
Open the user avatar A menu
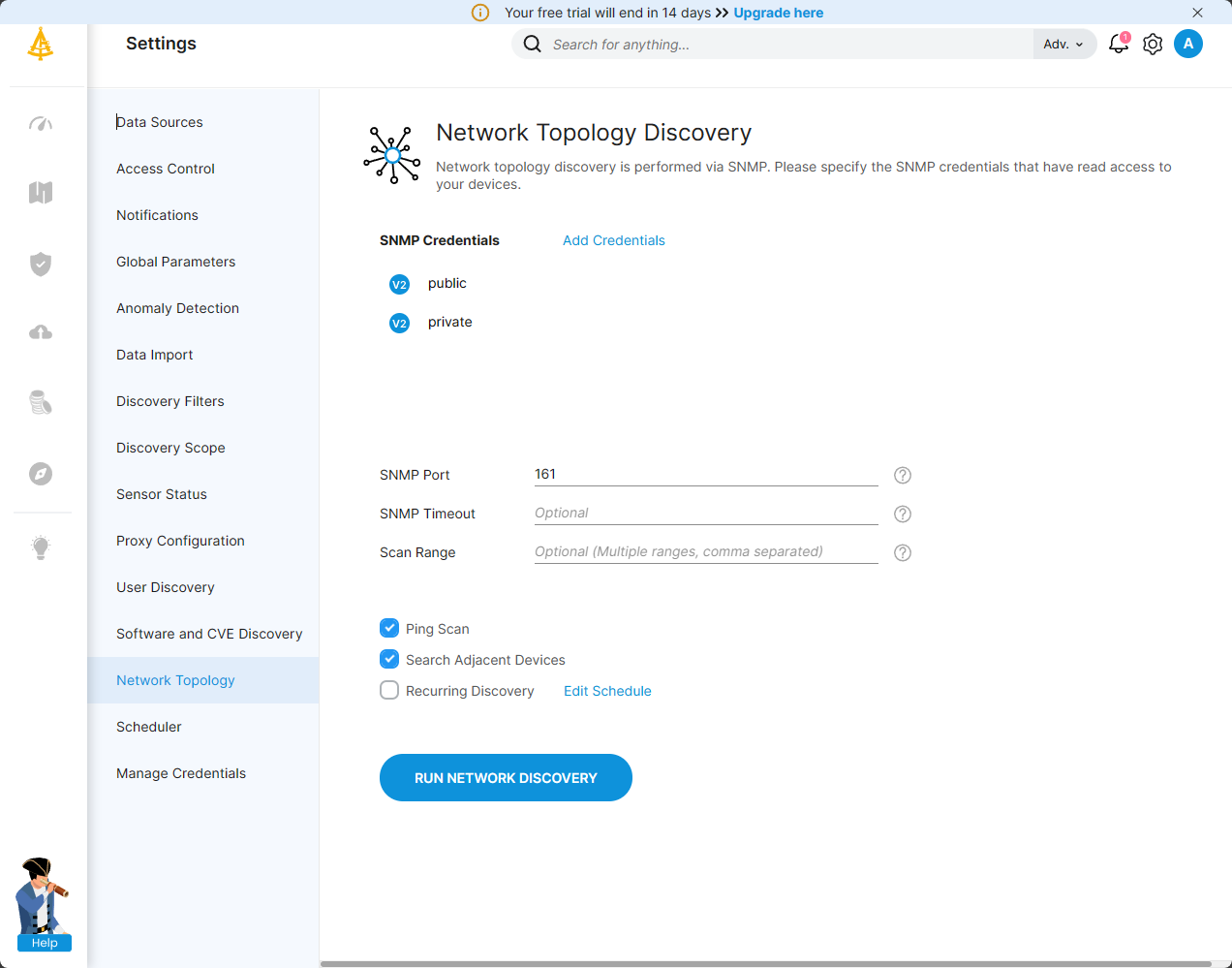click(x=1188, y=44)
